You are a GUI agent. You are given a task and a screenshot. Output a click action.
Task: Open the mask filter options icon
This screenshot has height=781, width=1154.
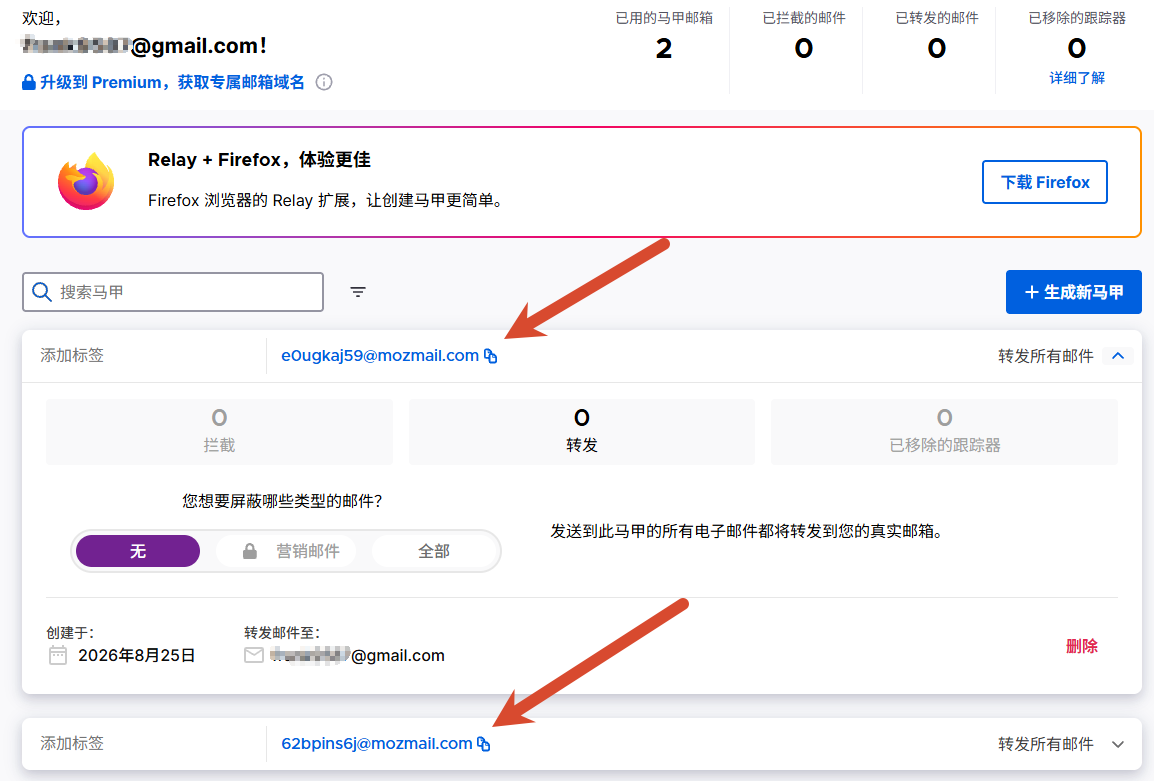click(358, 292)
